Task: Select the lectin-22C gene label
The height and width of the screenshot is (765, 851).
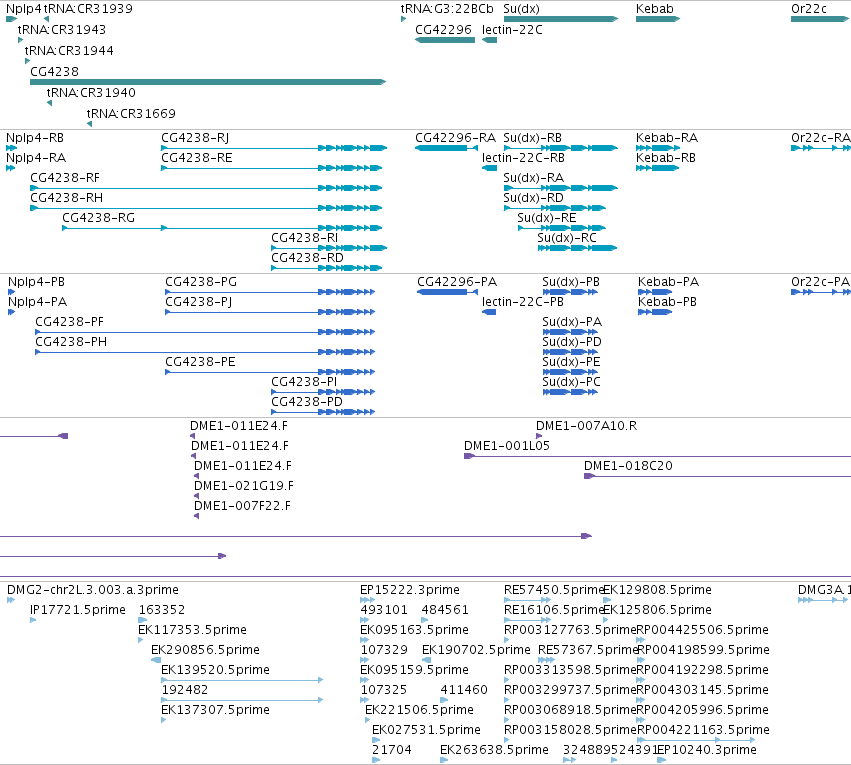Action: click(x=512, y=30)
